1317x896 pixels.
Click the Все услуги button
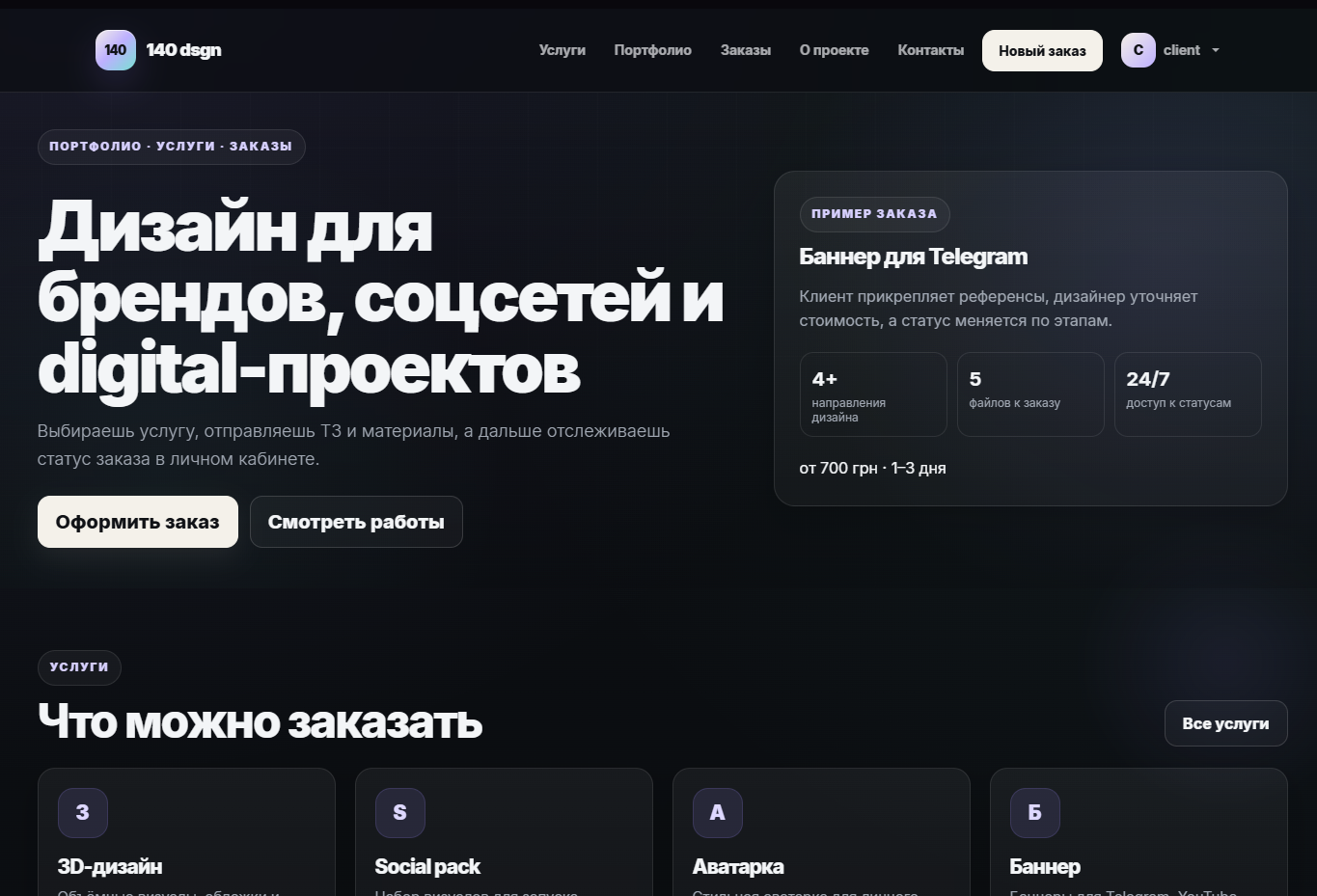pyautogui.click(x=1225, y=723)
